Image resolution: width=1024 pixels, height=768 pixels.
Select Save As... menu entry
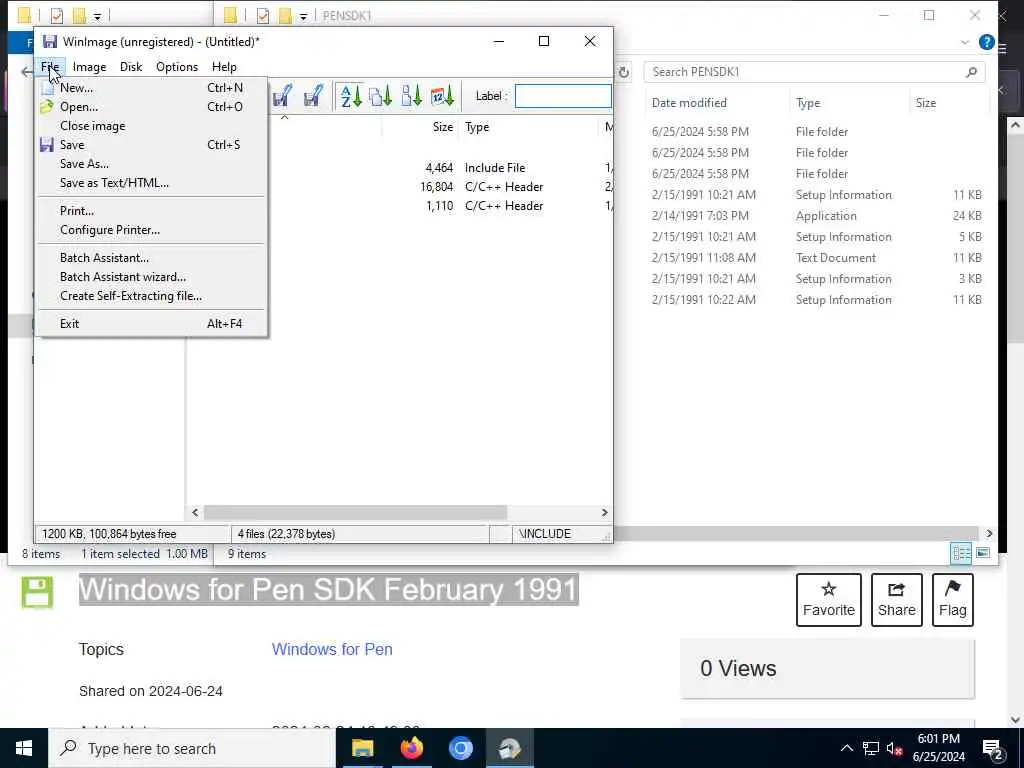(152, 163)
